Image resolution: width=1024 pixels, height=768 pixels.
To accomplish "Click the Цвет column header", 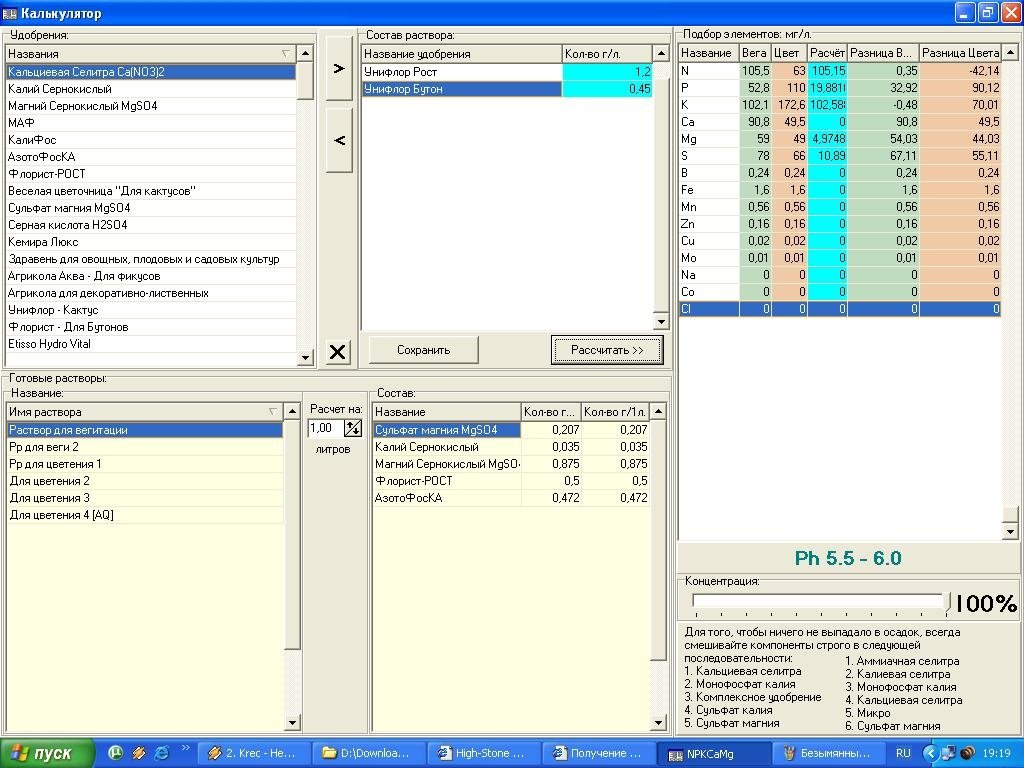I will tap(789, 53).
